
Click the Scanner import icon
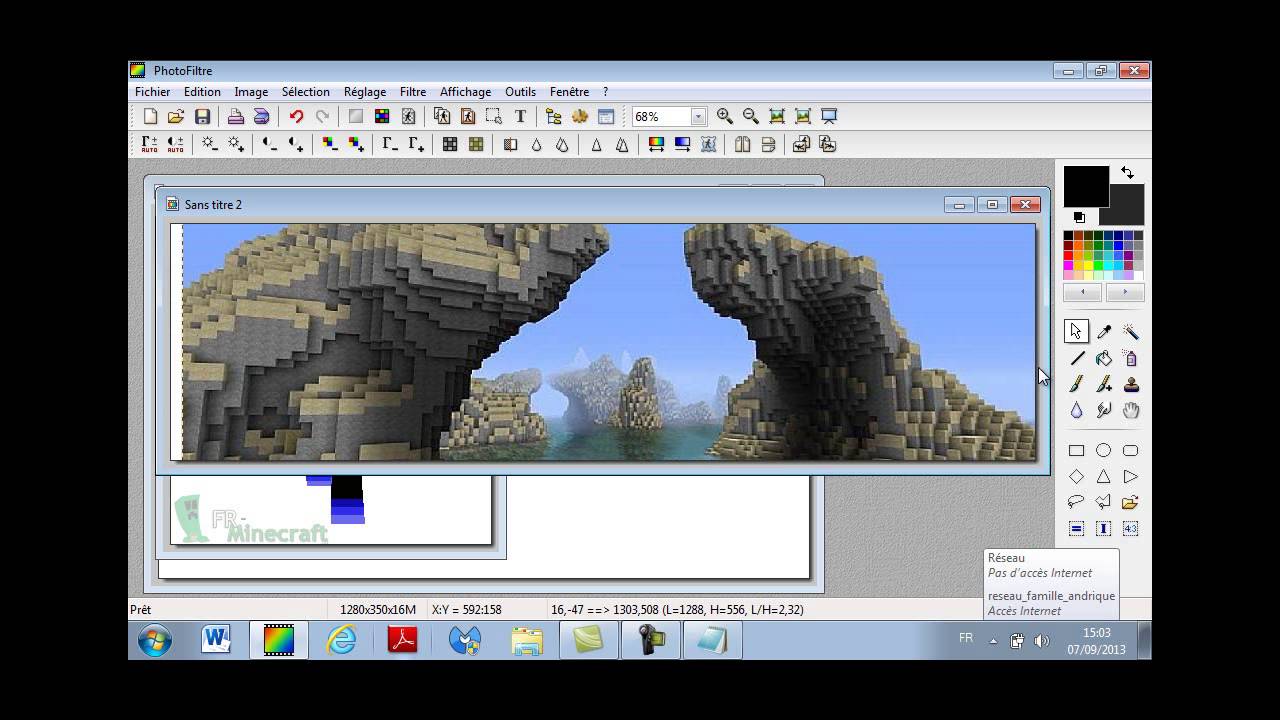tap(261, 116)
